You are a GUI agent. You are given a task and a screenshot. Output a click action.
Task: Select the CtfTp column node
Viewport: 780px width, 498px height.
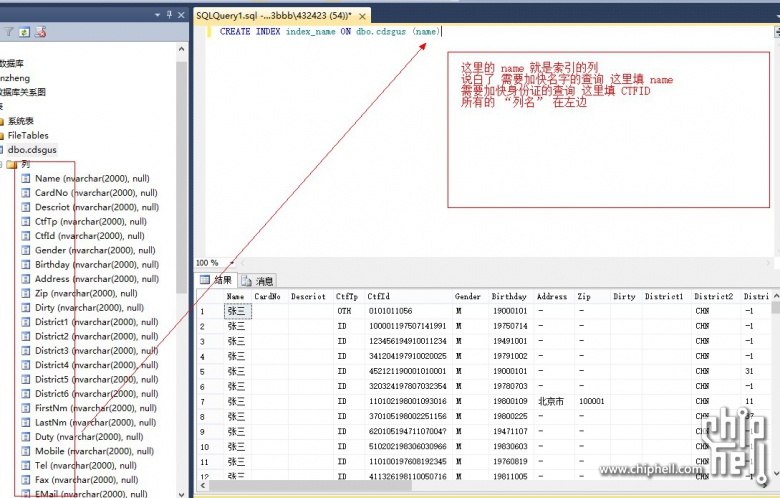pyautogui.click(x=91, y=222)
